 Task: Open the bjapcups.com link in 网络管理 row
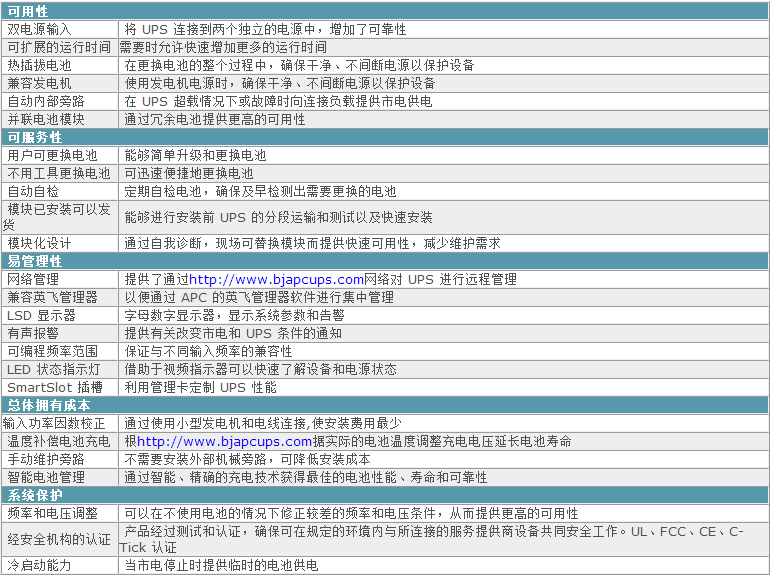(x=276, y=279)
